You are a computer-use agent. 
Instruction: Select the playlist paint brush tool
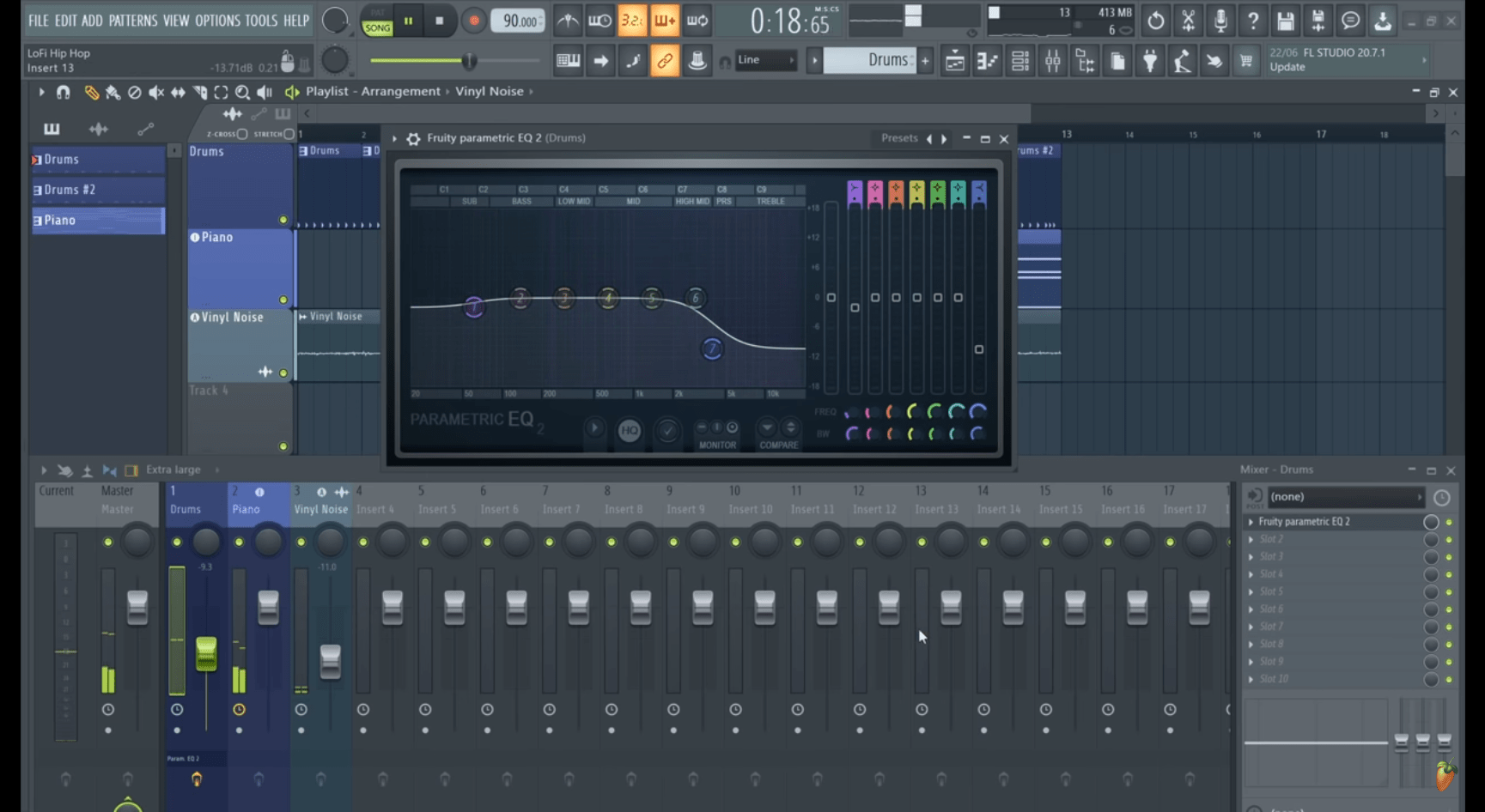[113, 92]
